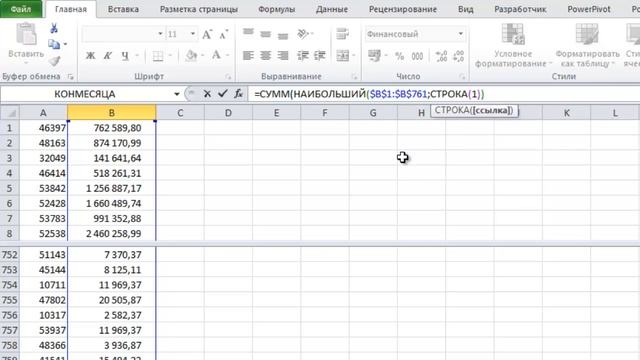This screenshot has width=640, height=360.
Task: Click the Вставить paste button
Action: 26,43
